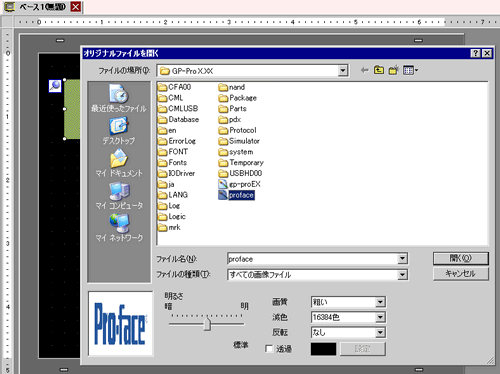Open マイ ネットワーク shortcut
The width and height of the screenshot is (500, 374).
[x=119, y=228]
